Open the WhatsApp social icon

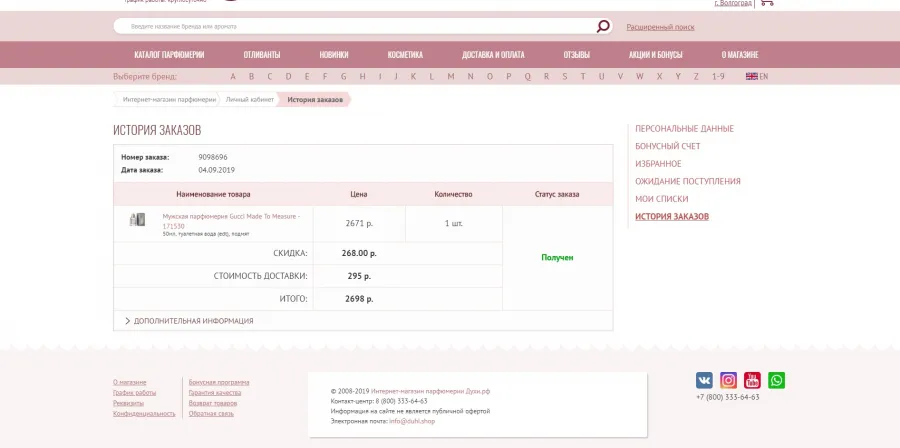[x=777, y=380]
